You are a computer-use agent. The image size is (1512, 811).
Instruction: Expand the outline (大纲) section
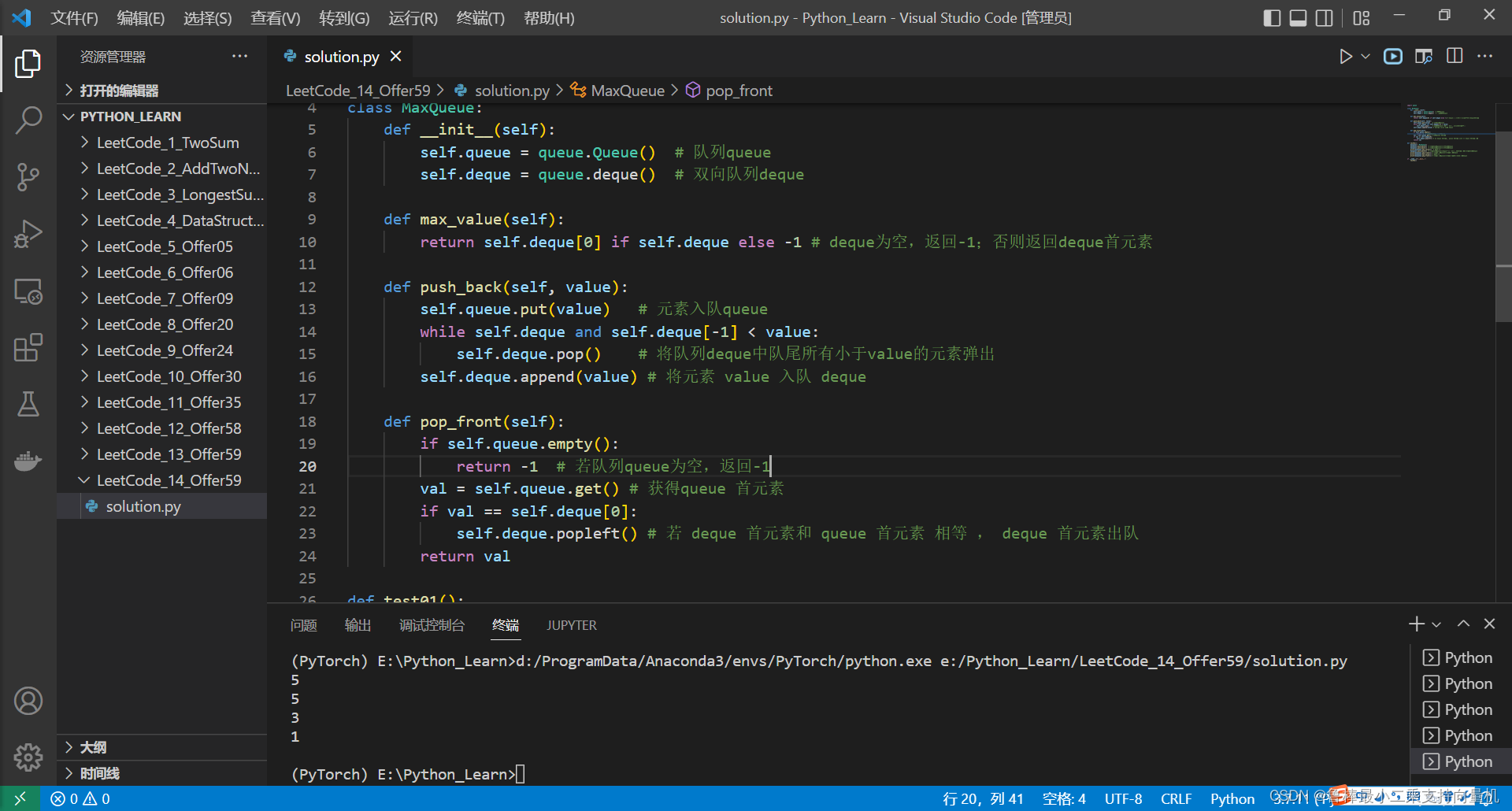click(x=161, y=747)
